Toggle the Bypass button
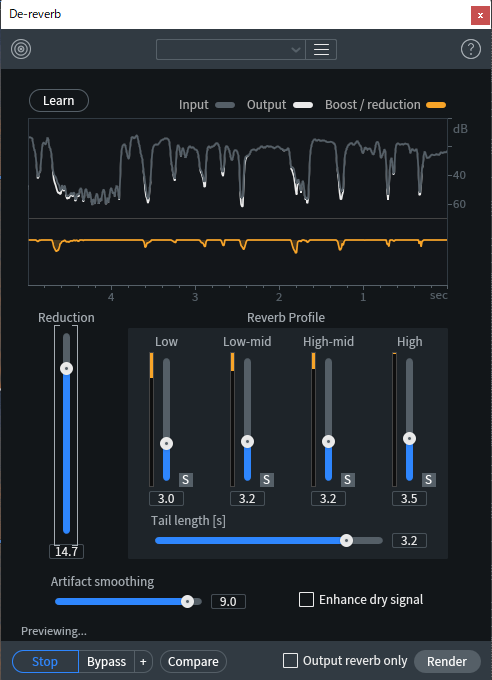Image resolution: width=492 pixels, height=680 pixels. 106,661
